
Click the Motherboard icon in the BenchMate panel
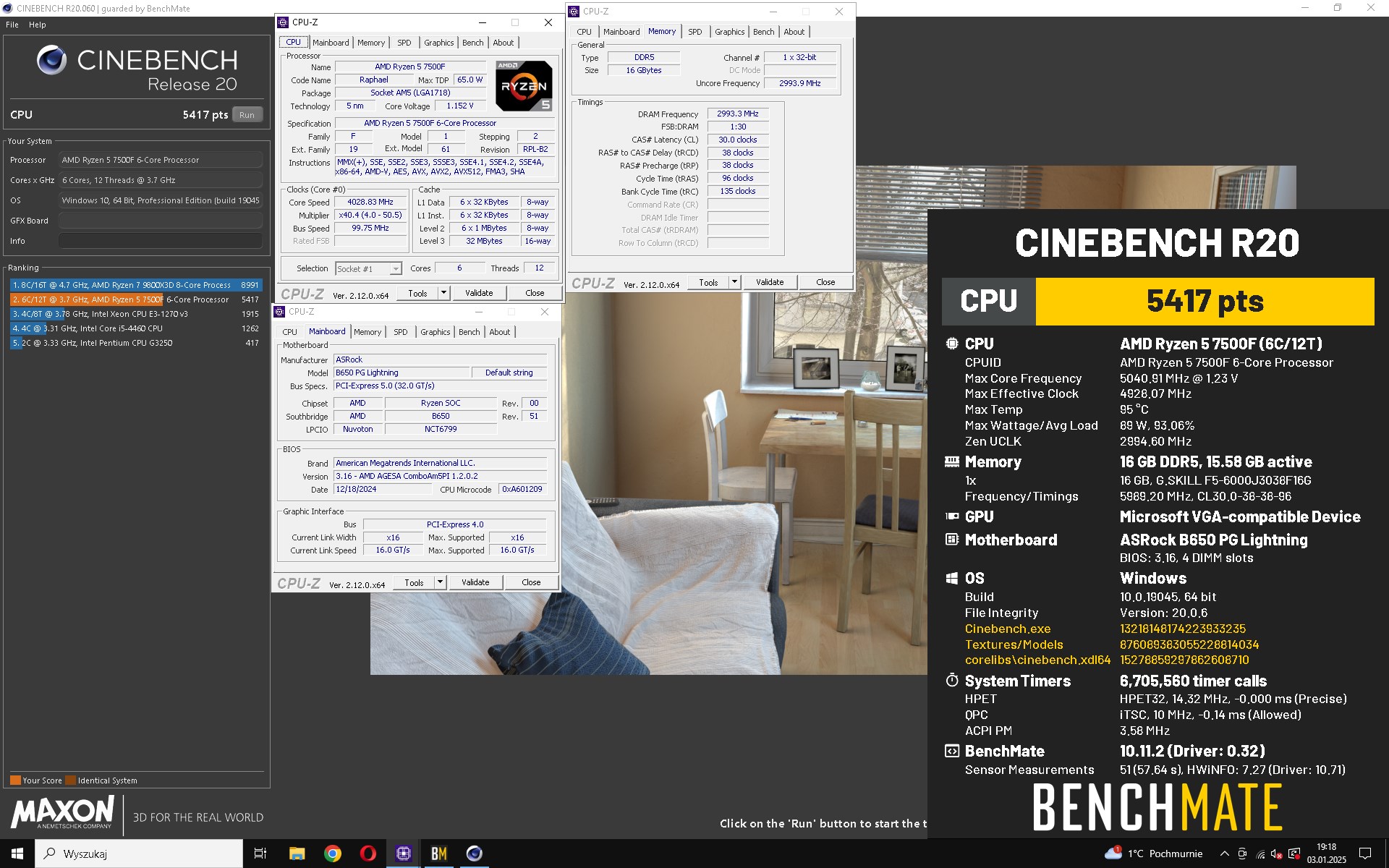[x=952, y=540]
